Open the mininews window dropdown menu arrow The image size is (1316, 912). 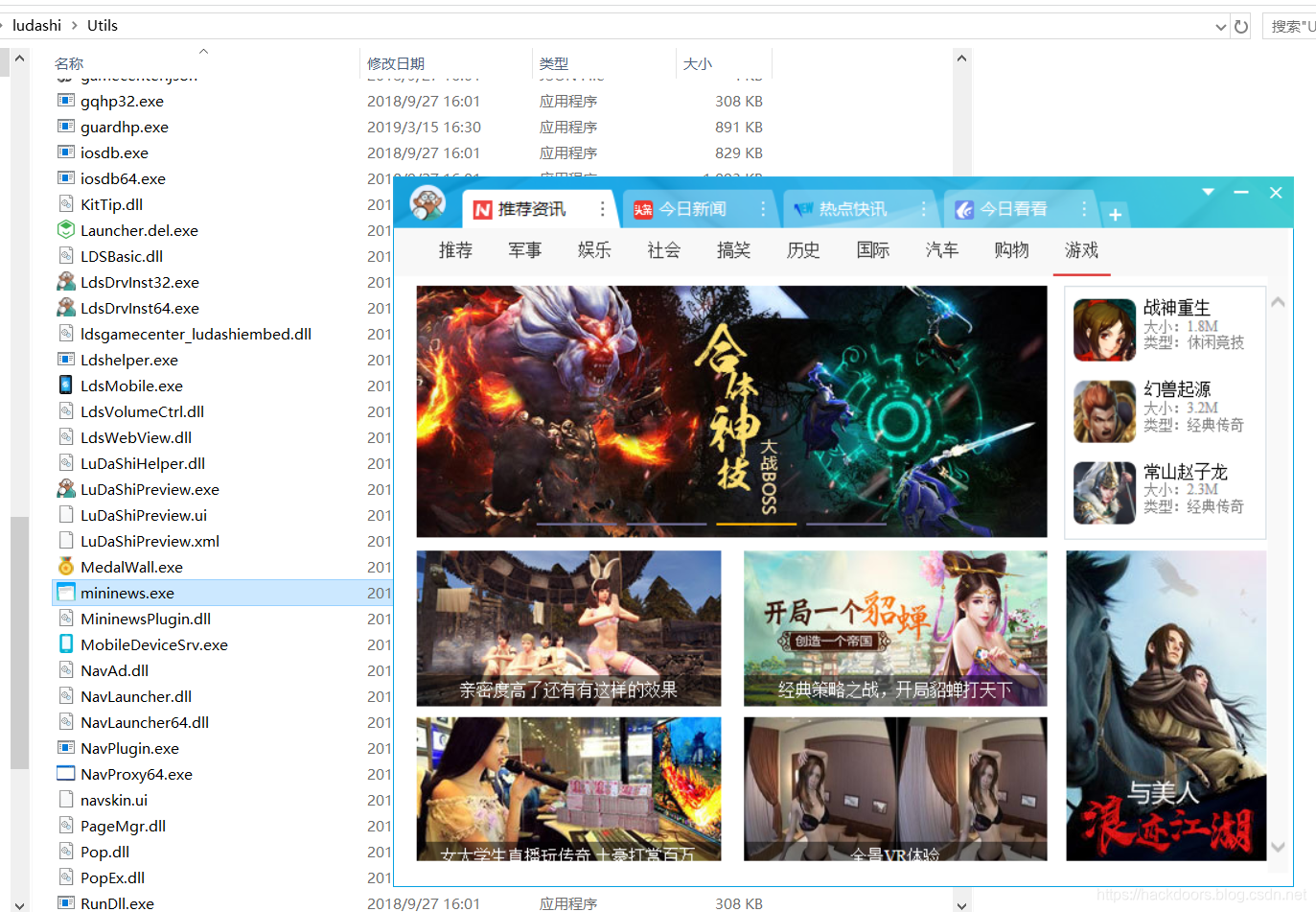[1209, 192]
